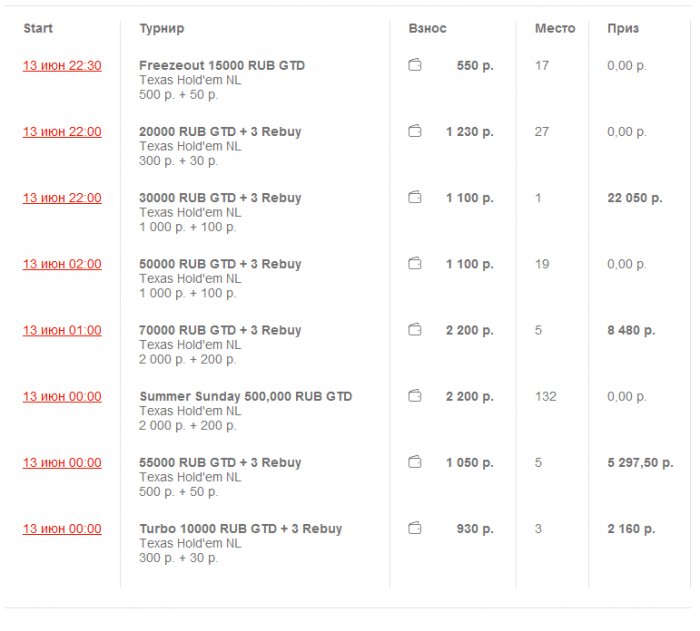Select Summer Sunday 500,000 RUB GTD title
This screenshot has width=700, height=631.
point(245,396)
